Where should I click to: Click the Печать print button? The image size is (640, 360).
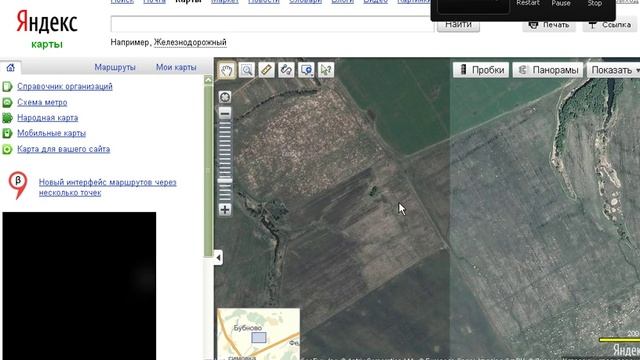tap(549, 25)
